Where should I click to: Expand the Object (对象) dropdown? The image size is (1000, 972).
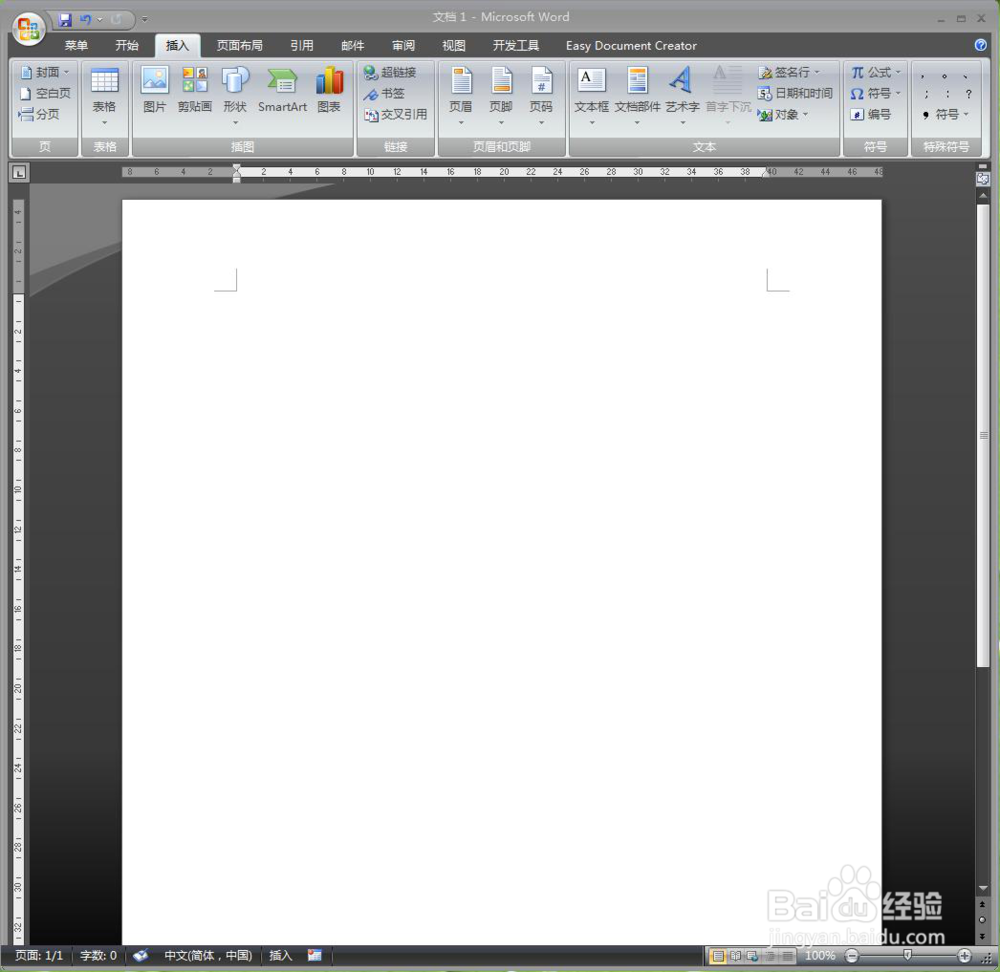click(805, 115)
